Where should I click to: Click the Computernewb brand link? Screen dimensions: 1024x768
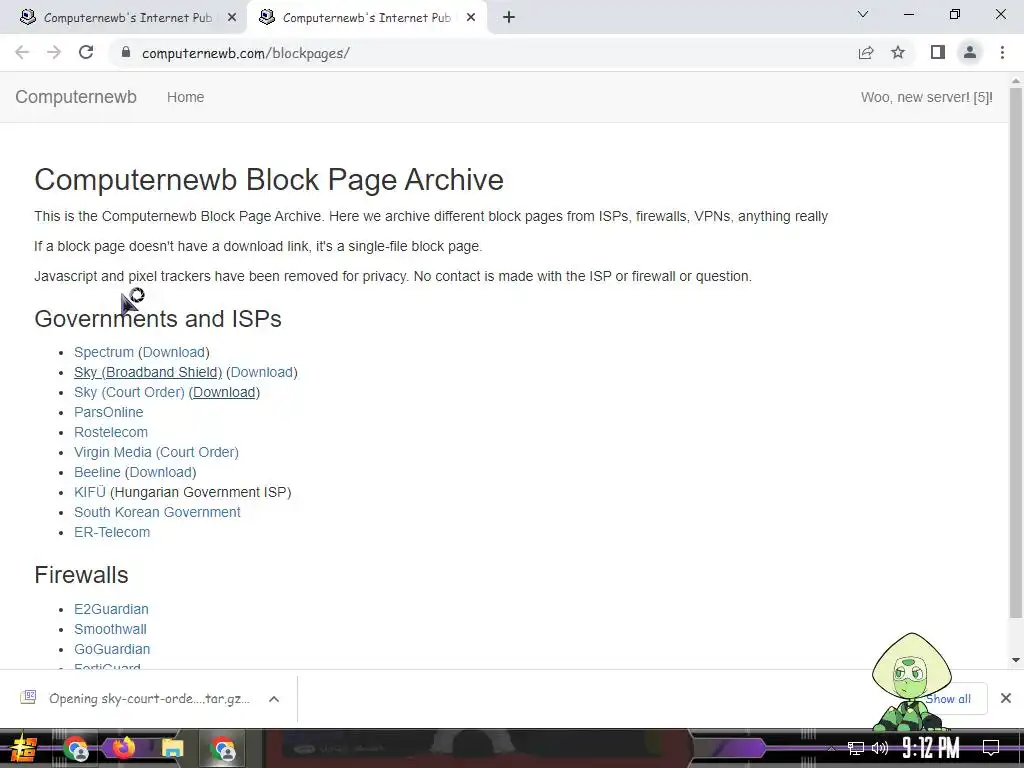(76, 97)
